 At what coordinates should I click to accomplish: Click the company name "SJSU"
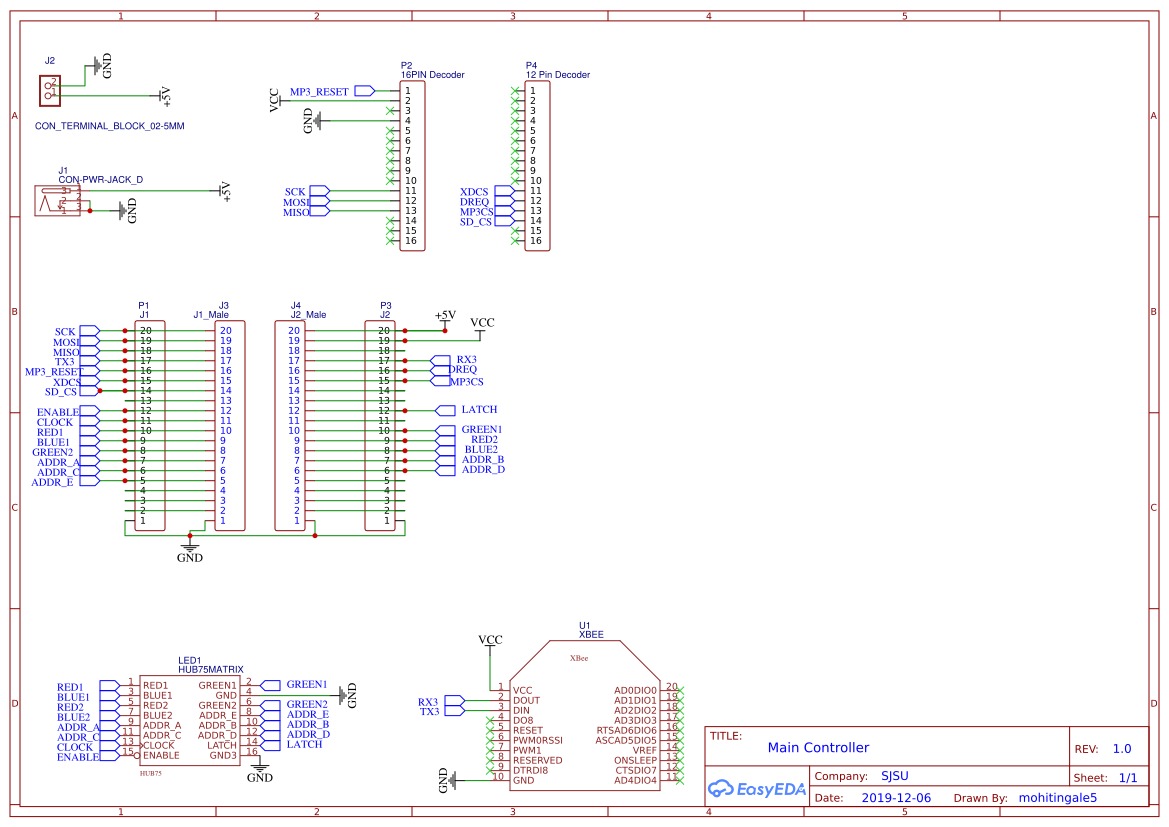pos(895,776)
